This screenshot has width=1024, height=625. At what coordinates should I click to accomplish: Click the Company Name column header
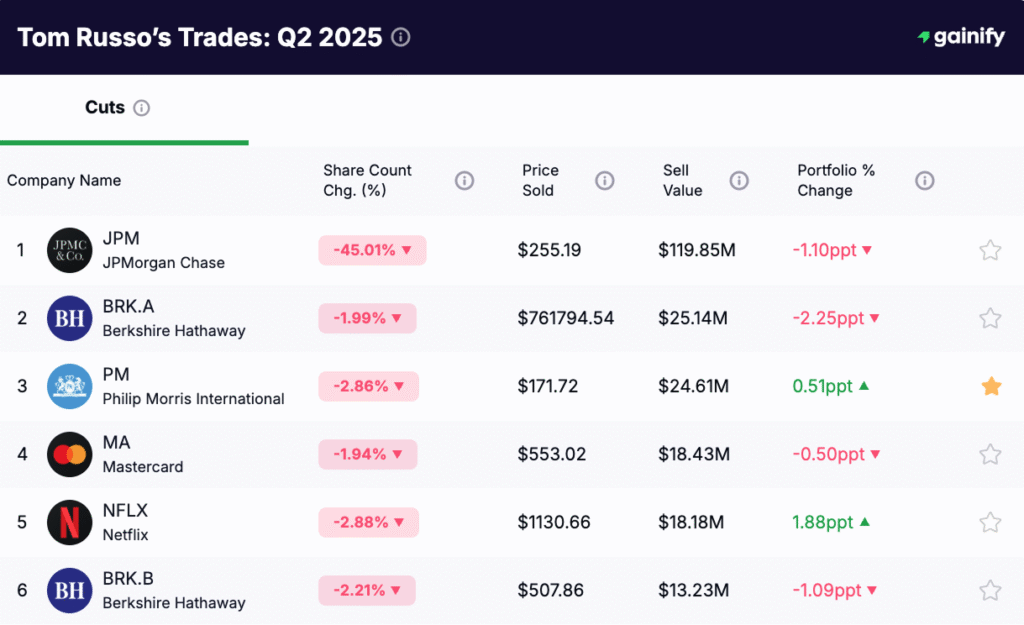(x=64, y=181)
